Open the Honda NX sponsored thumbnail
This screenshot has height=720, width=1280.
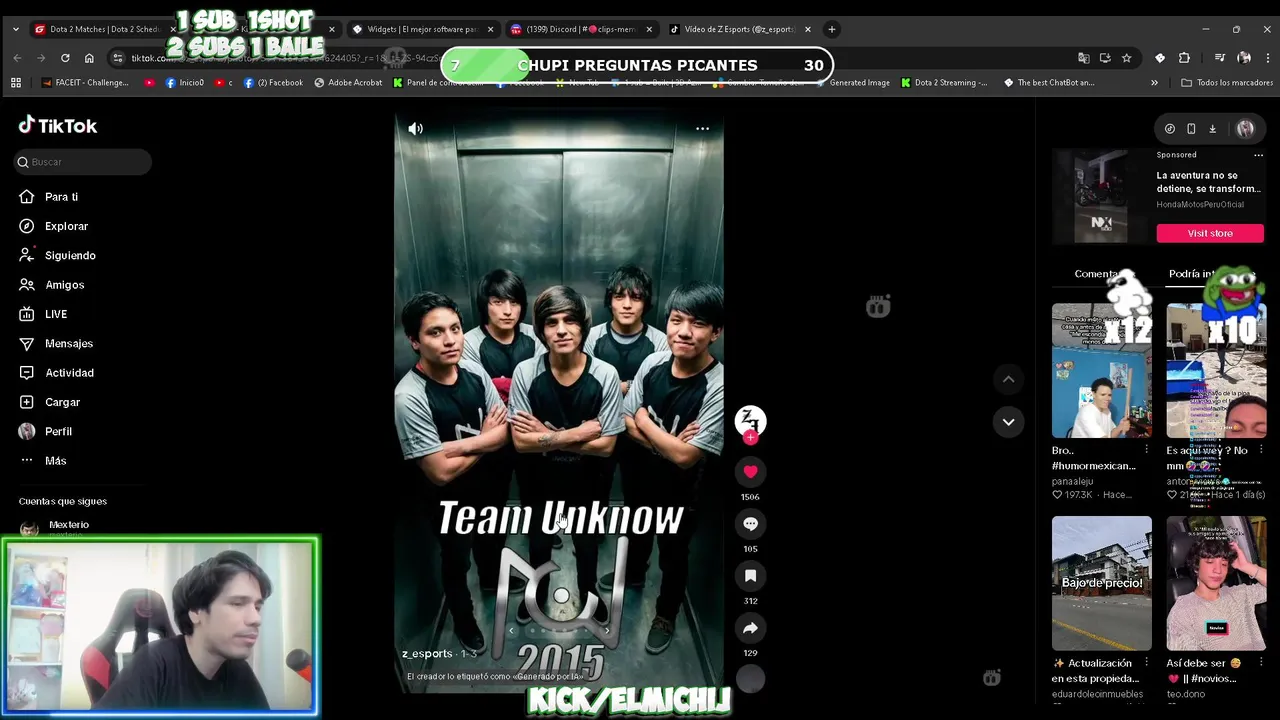[1101, 196]
